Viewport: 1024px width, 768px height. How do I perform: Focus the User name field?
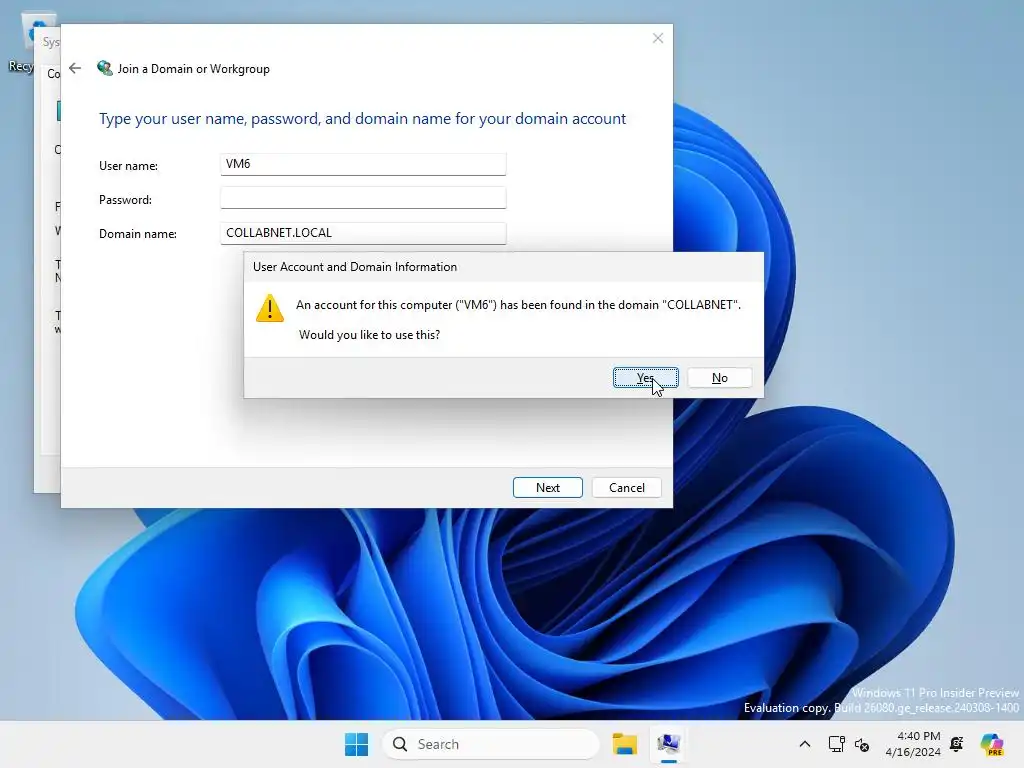click(363, 164)
